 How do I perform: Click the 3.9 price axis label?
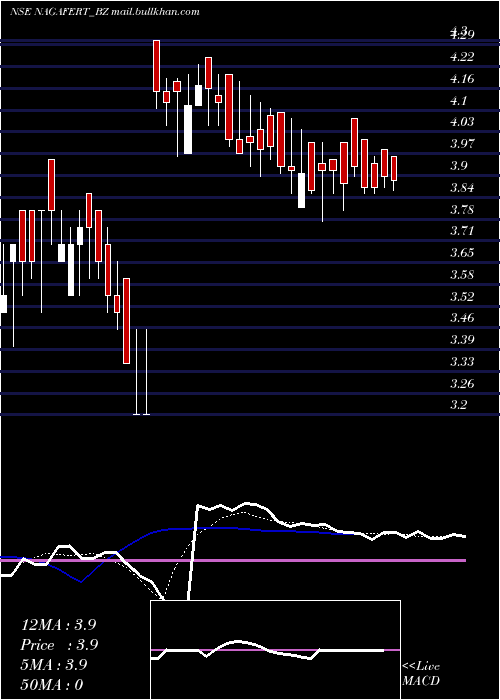(458, 166)
